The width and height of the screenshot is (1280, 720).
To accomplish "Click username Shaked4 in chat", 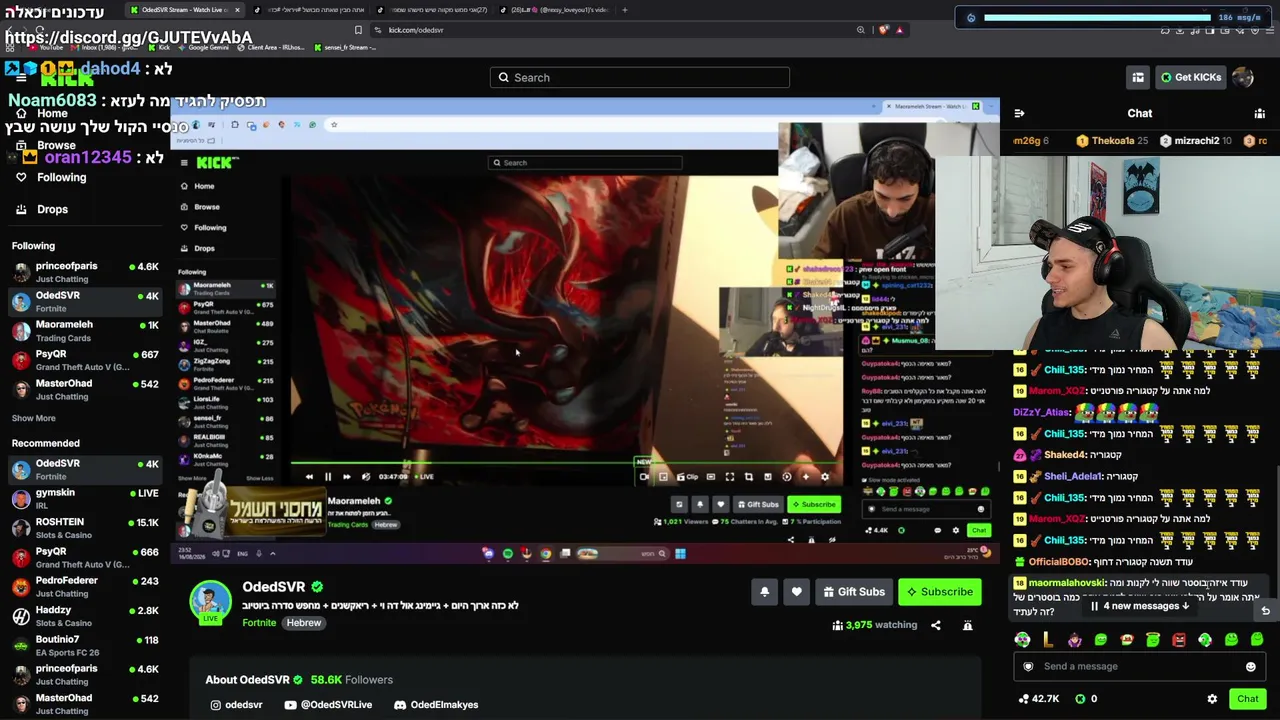I will [x=1064, y=455].
